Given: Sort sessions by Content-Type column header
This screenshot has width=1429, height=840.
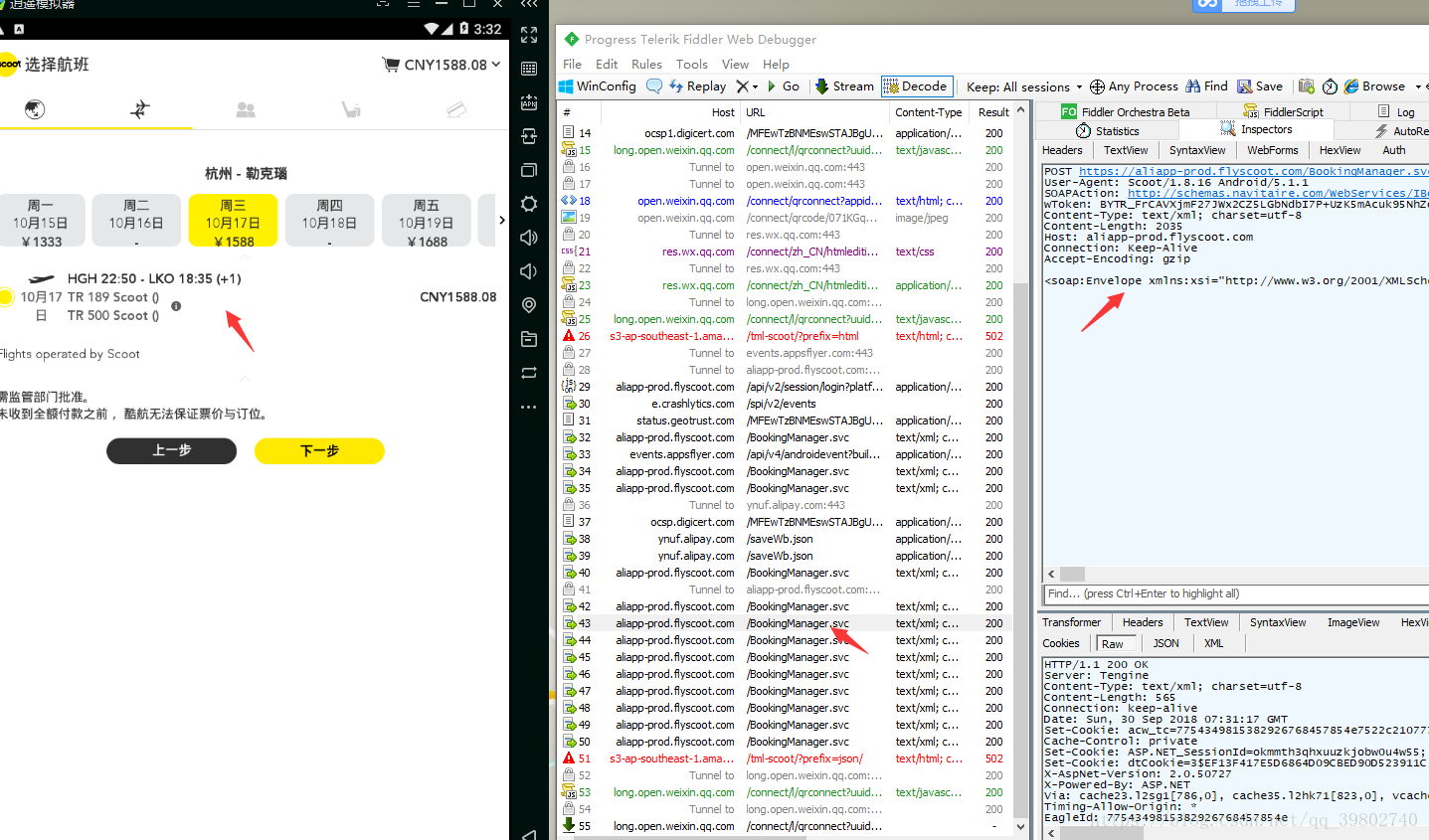Looking at the screenshot, I should click(x=929, y=112).
